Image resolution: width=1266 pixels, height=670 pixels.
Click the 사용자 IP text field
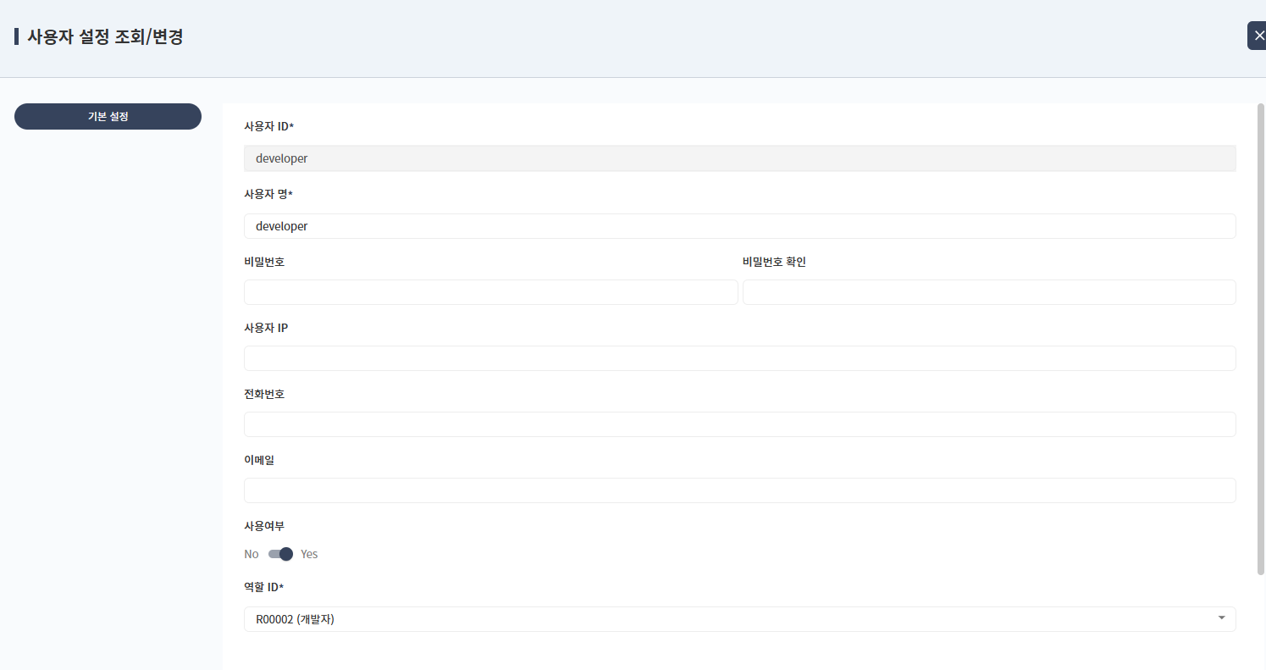tap(739, 358)
